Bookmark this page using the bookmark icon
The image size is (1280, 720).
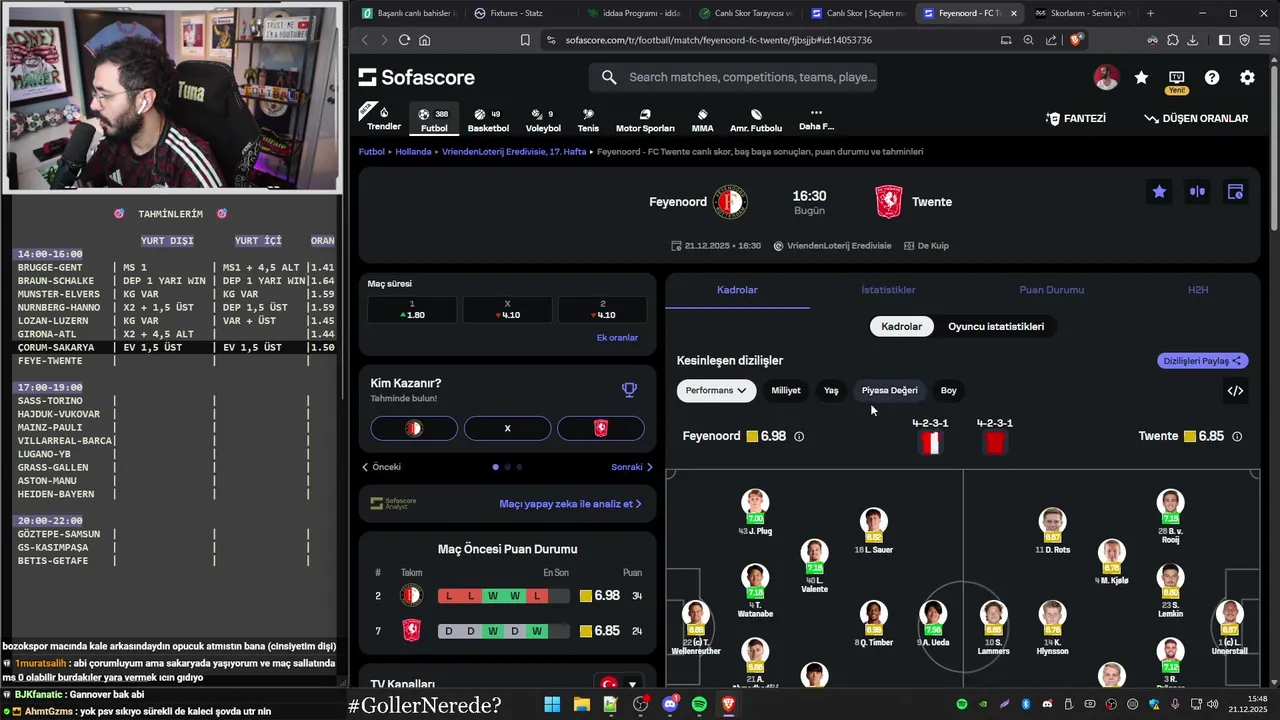(x=525, y=40)
